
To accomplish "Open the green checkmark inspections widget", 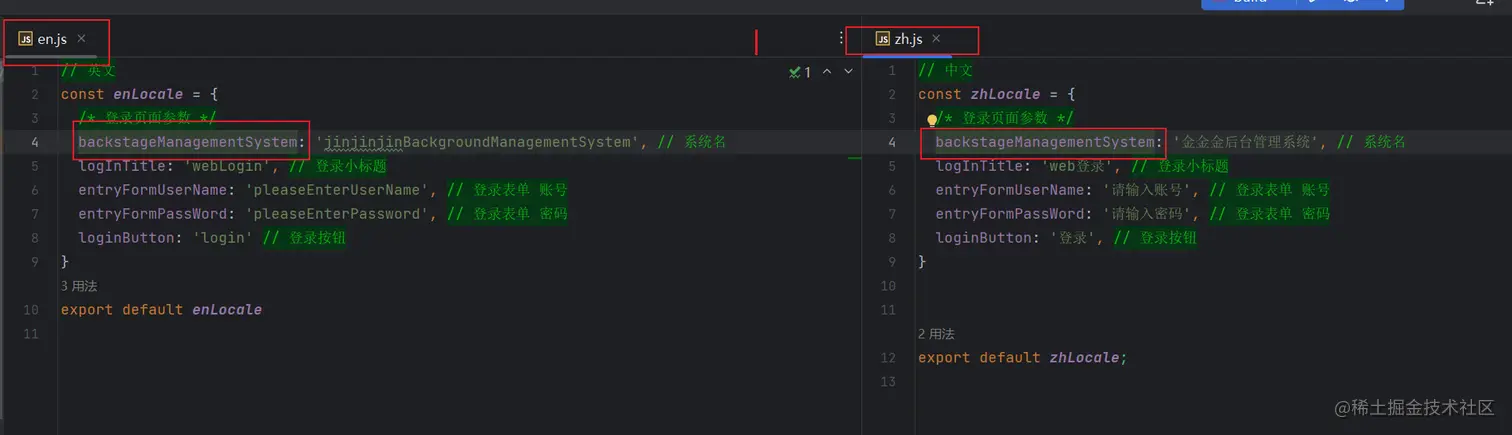I will coord(800,72).
